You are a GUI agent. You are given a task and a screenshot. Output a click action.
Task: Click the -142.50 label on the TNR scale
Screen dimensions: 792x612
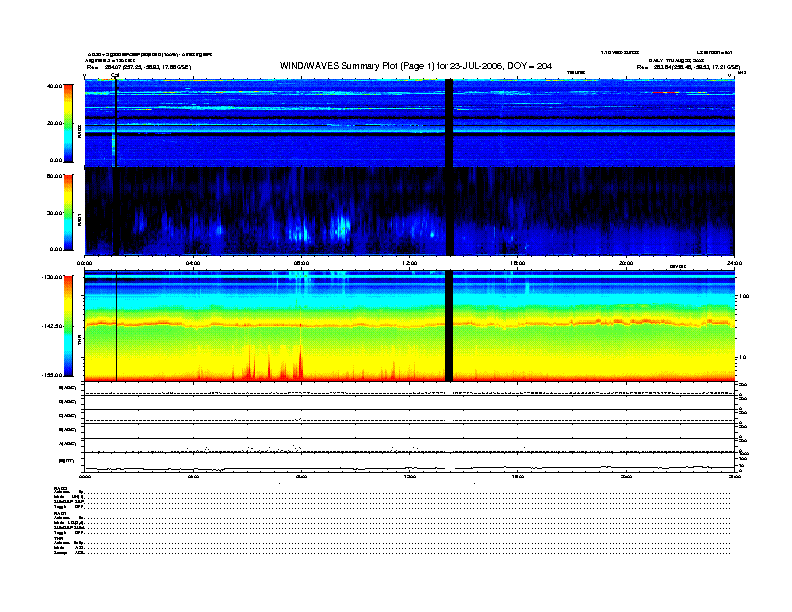coord(53,326)
